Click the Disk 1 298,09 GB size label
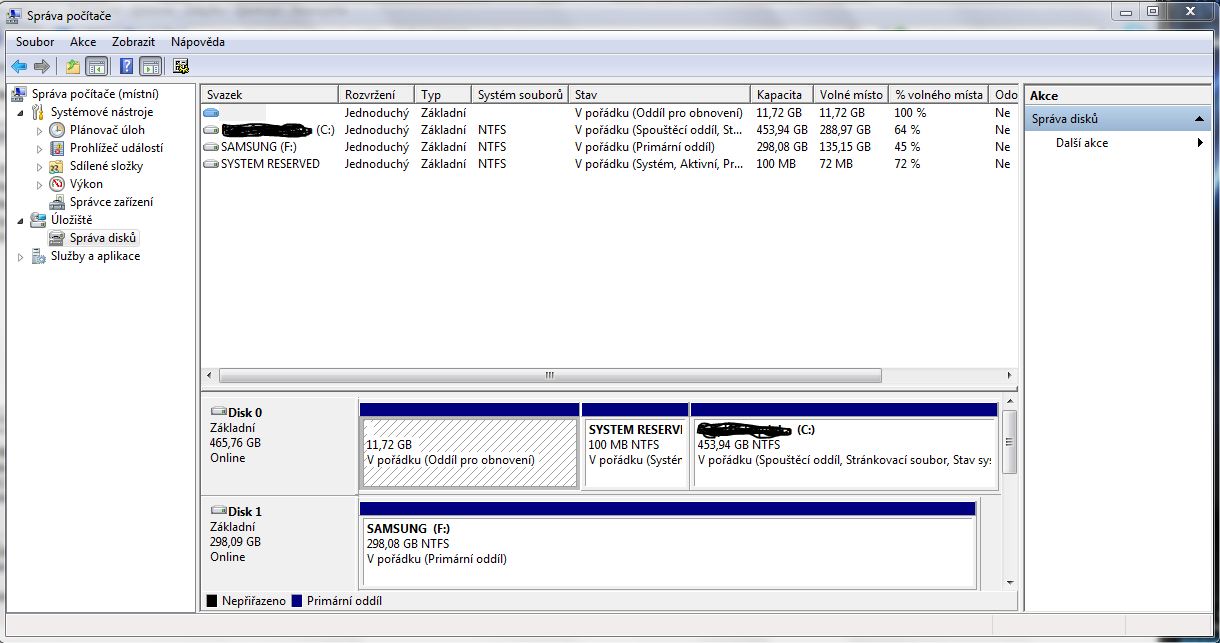 click(x=235, y=542)
